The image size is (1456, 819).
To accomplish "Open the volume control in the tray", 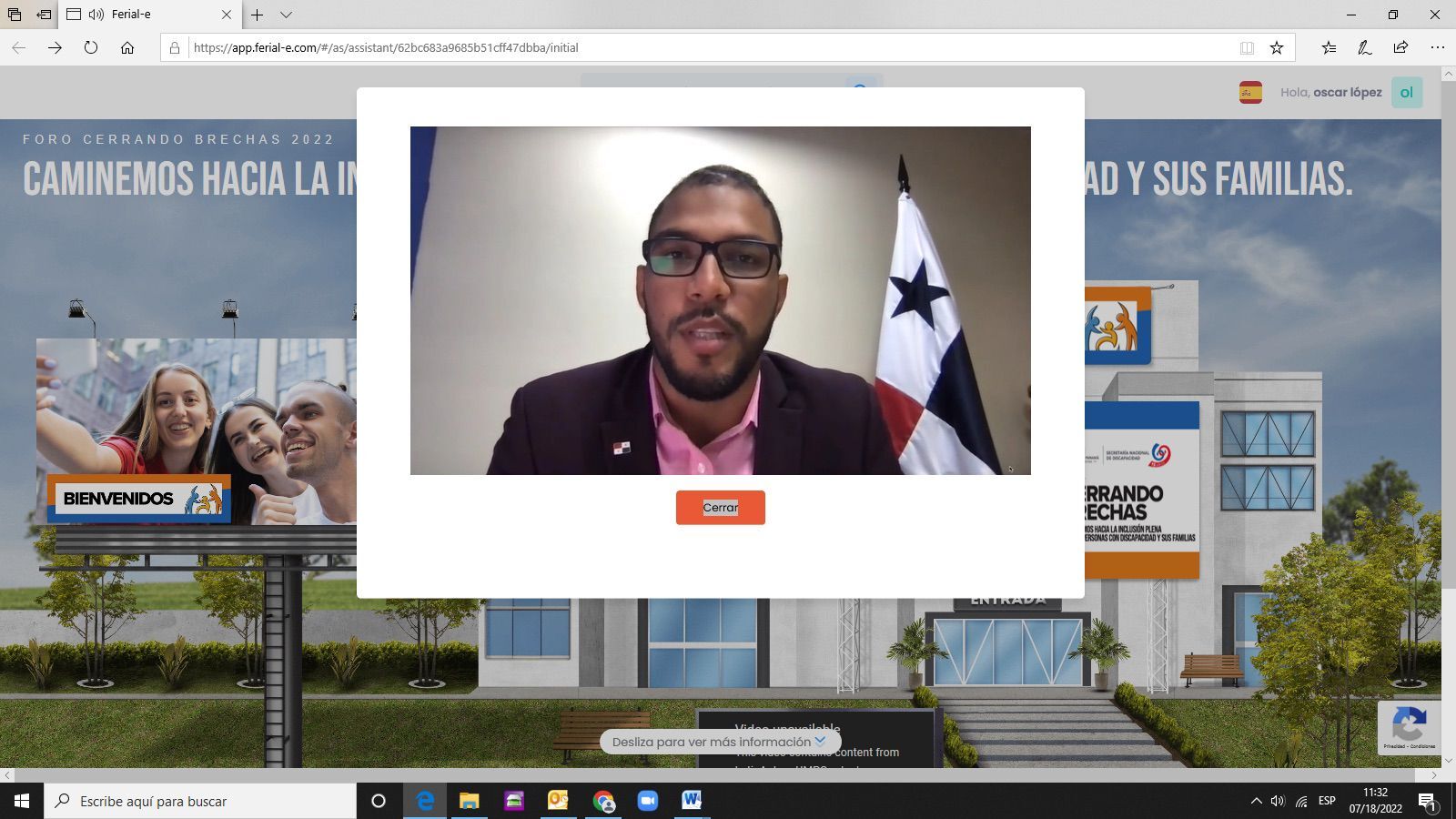I will point(1277,801).
